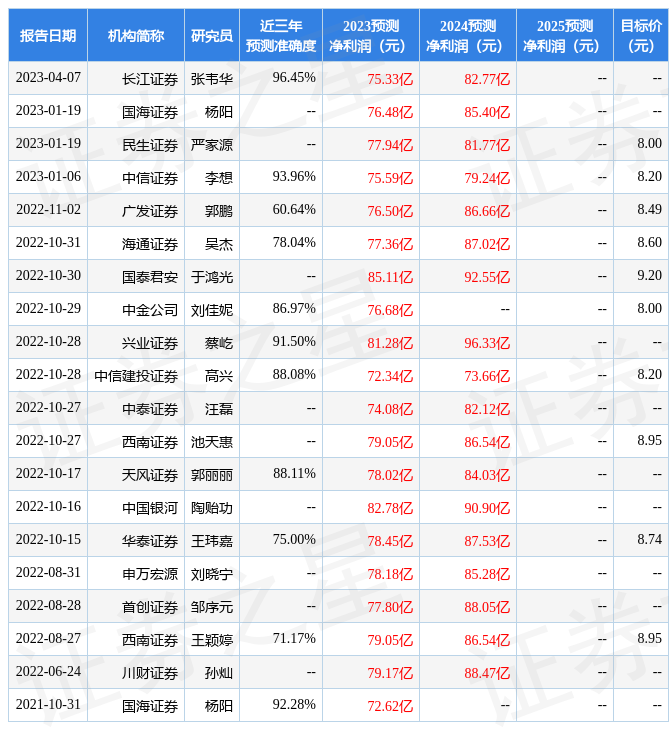669x730 pixels.
Task: Click 75.33亿 profit forecast
Action: tap(390, 79)
